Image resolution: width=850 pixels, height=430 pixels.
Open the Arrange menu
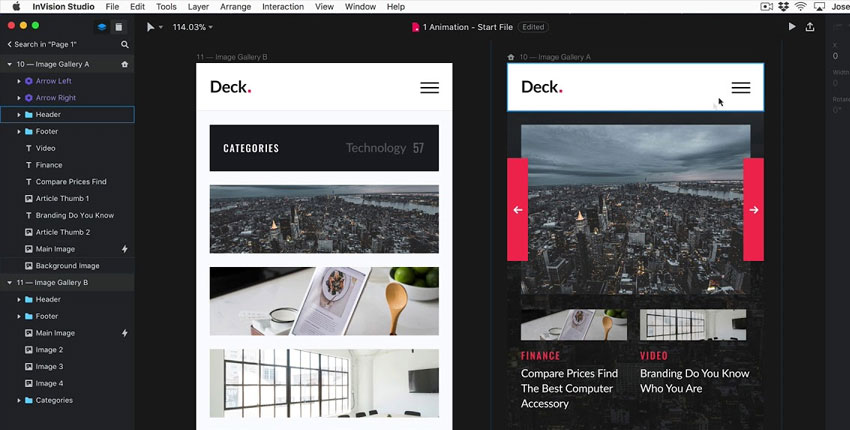235,7
